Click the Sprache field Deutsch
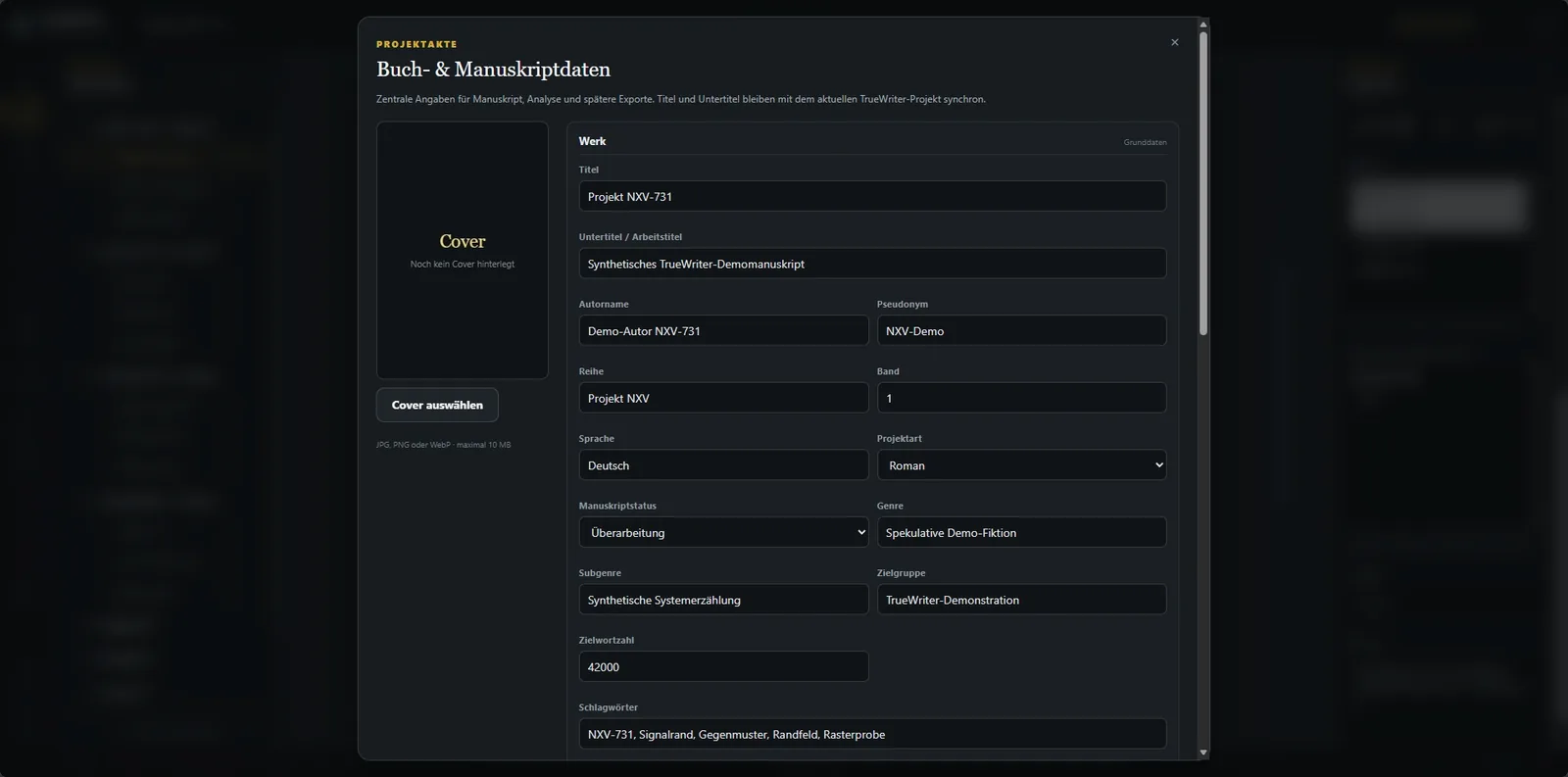Screen dimensions: 1568x777 point(723,465)
